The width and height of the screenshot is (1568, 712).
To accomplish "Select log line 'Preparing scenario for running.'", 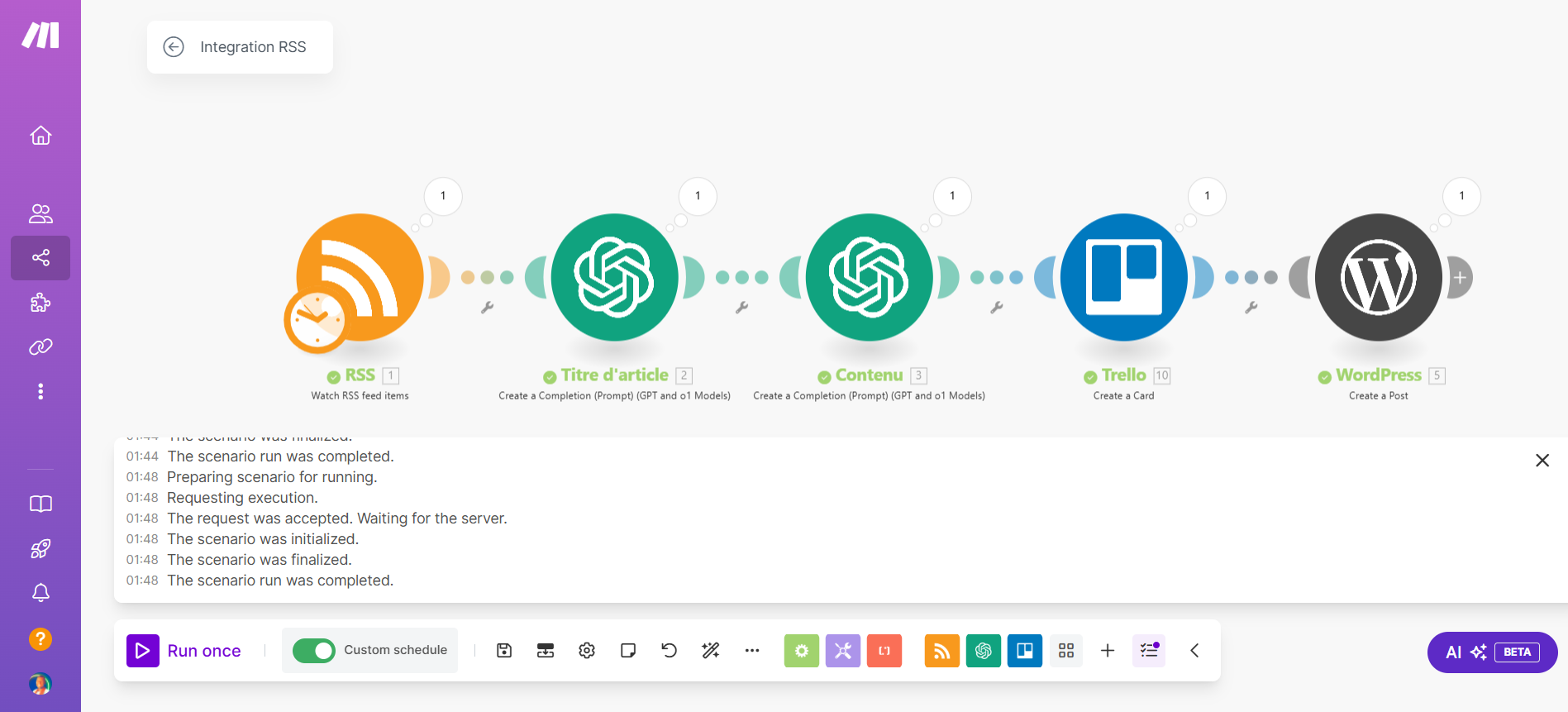I will click(x=272, y=477).
